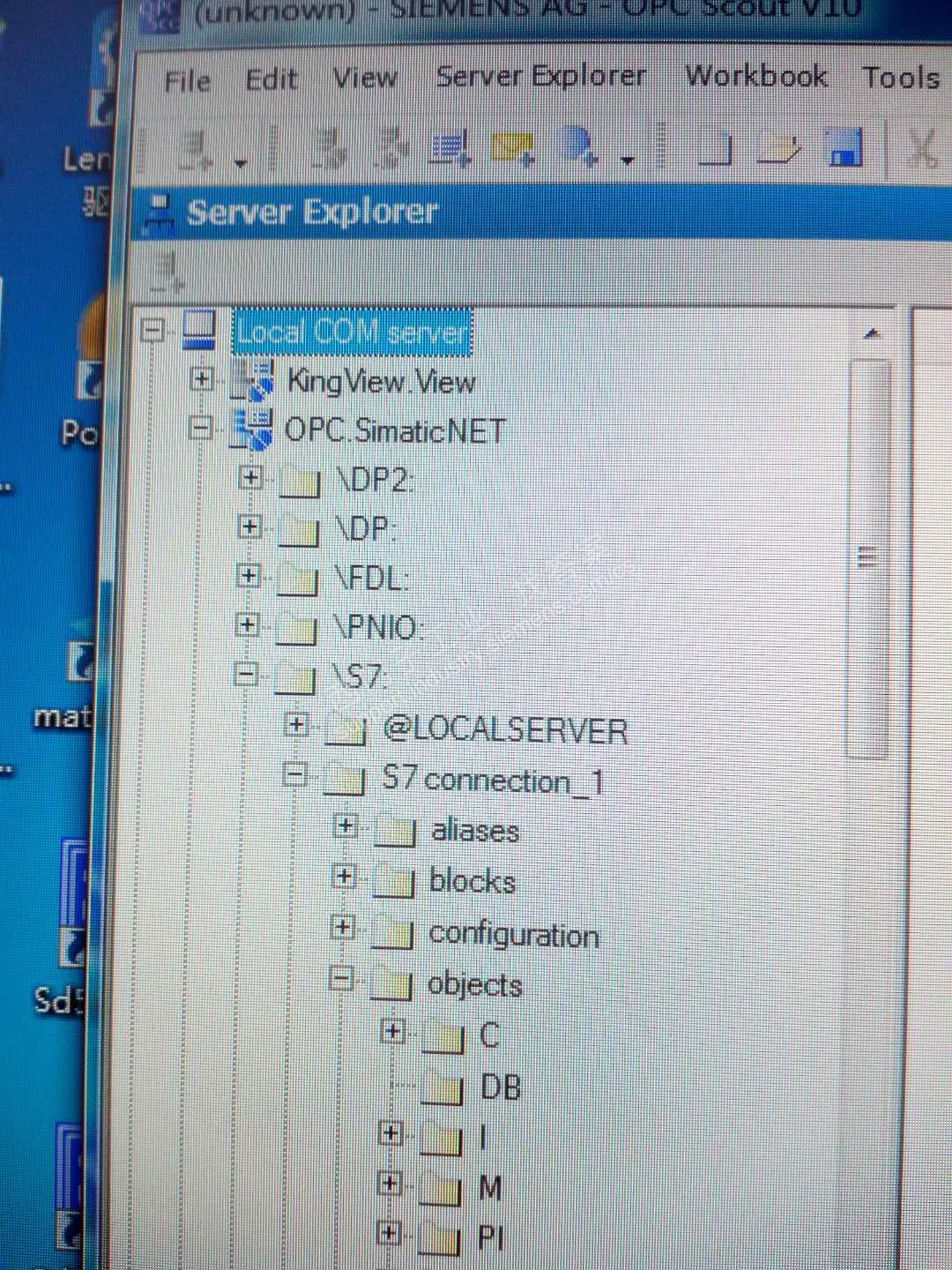Click the blue page-with-plus toolbar icon
This screenshot has width=952, height=1270.
click(580, 146)
